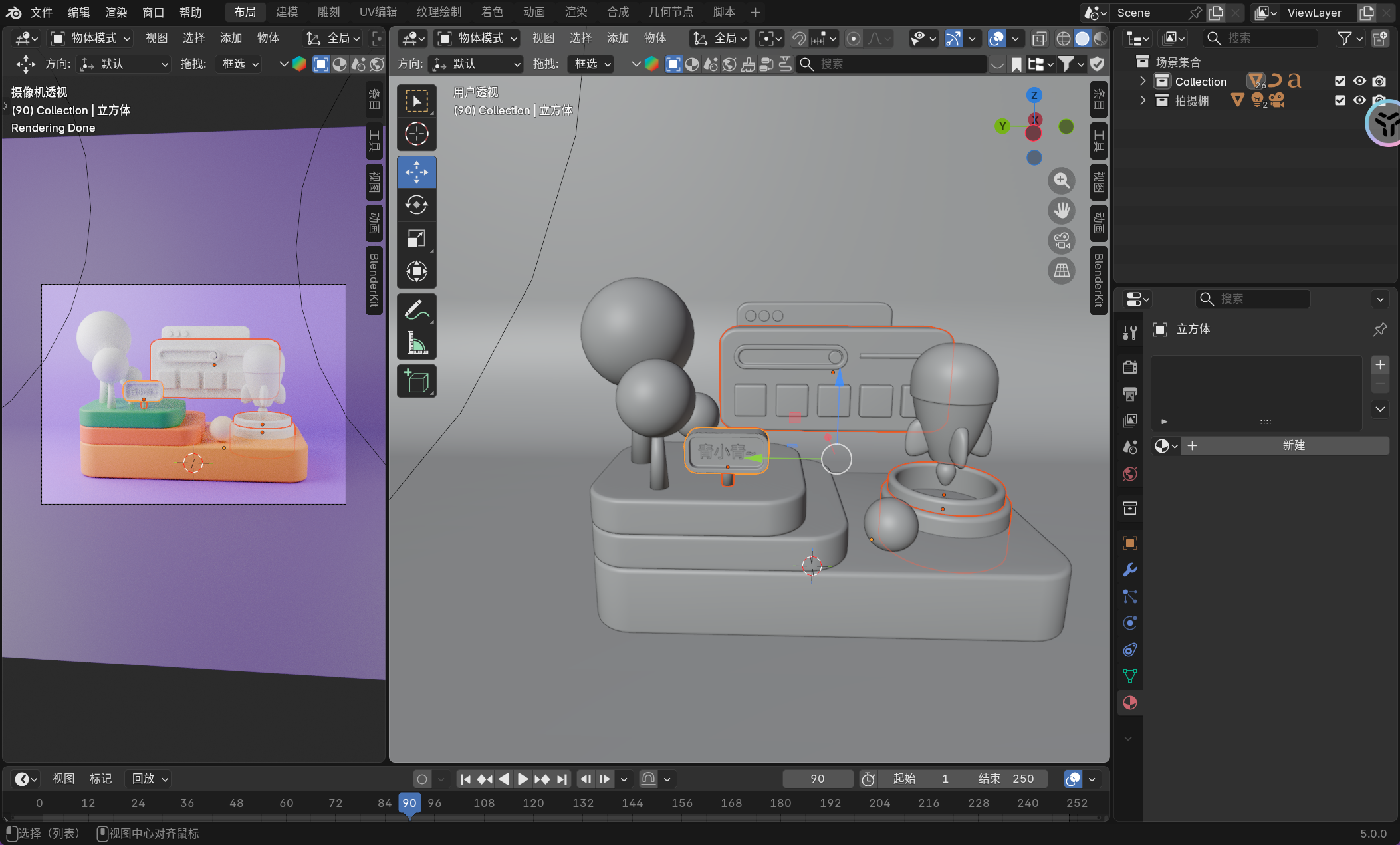
Task: Hide Collection in viewport with eye icon
Action: (x=1359, y=81)
